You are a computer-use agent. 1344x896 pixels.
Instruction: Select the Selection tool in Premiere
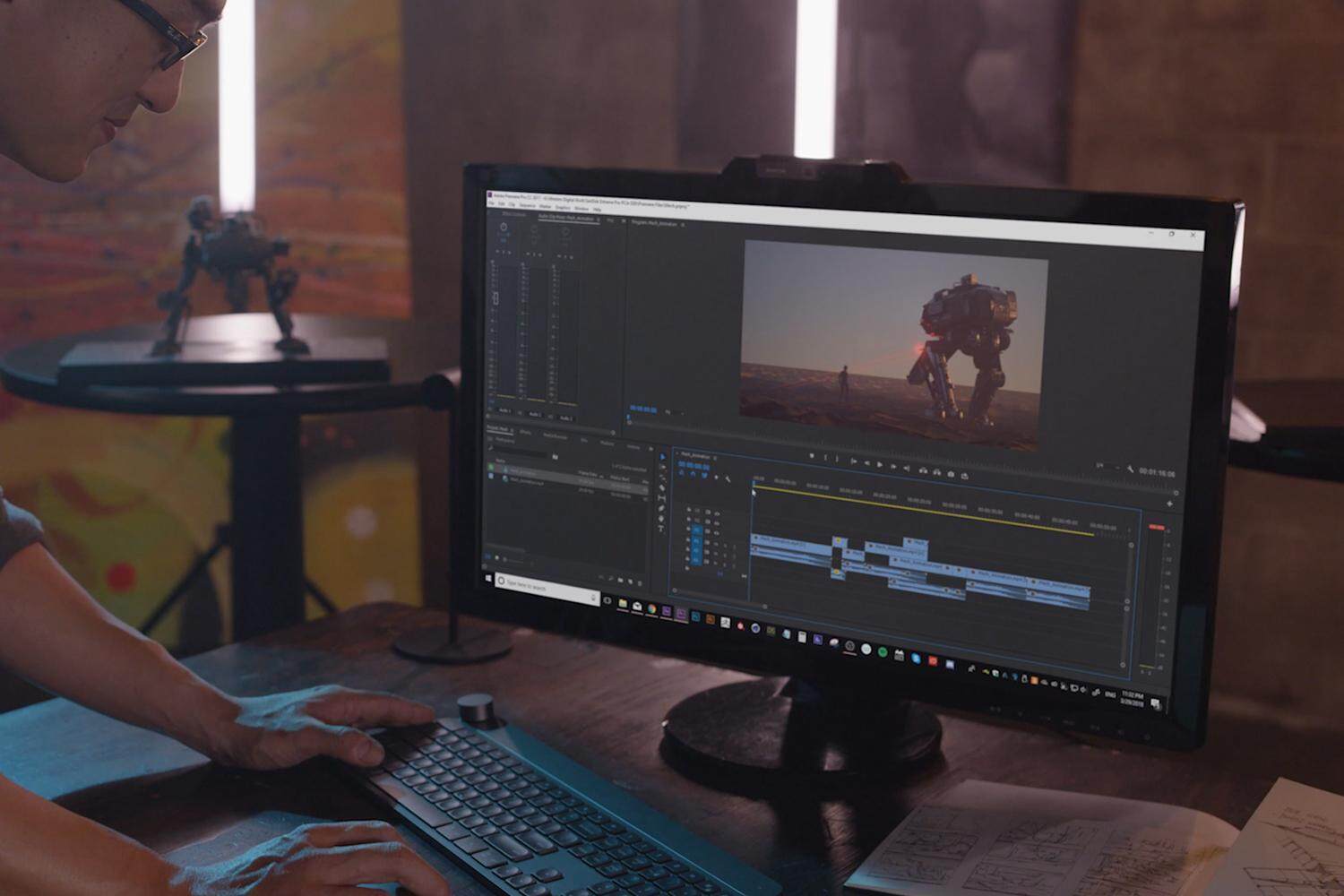click(662, 456)
